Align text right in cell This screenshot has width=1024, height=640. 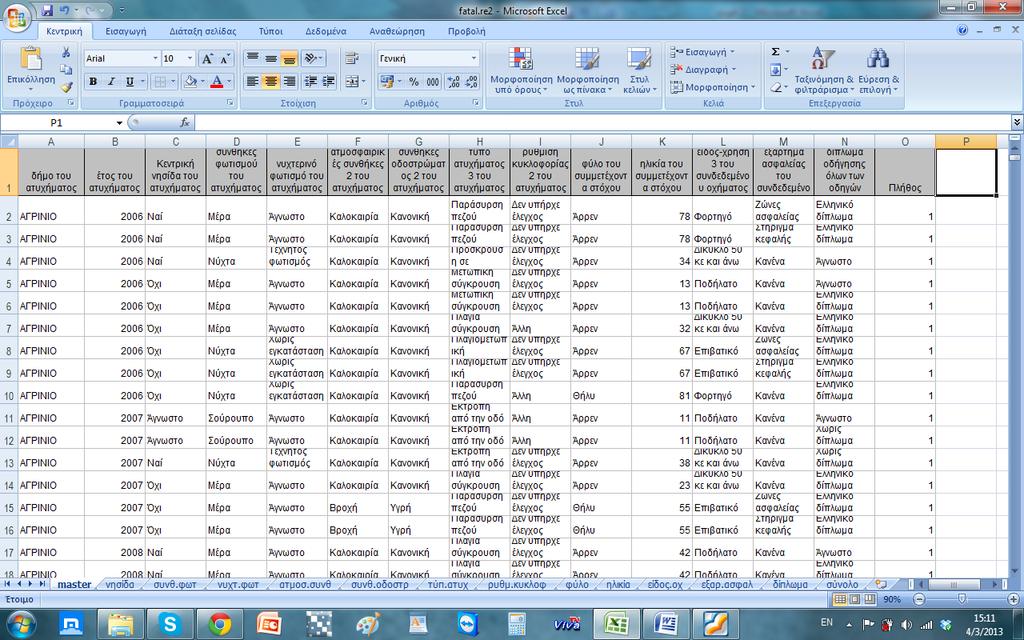click(289, 82)
